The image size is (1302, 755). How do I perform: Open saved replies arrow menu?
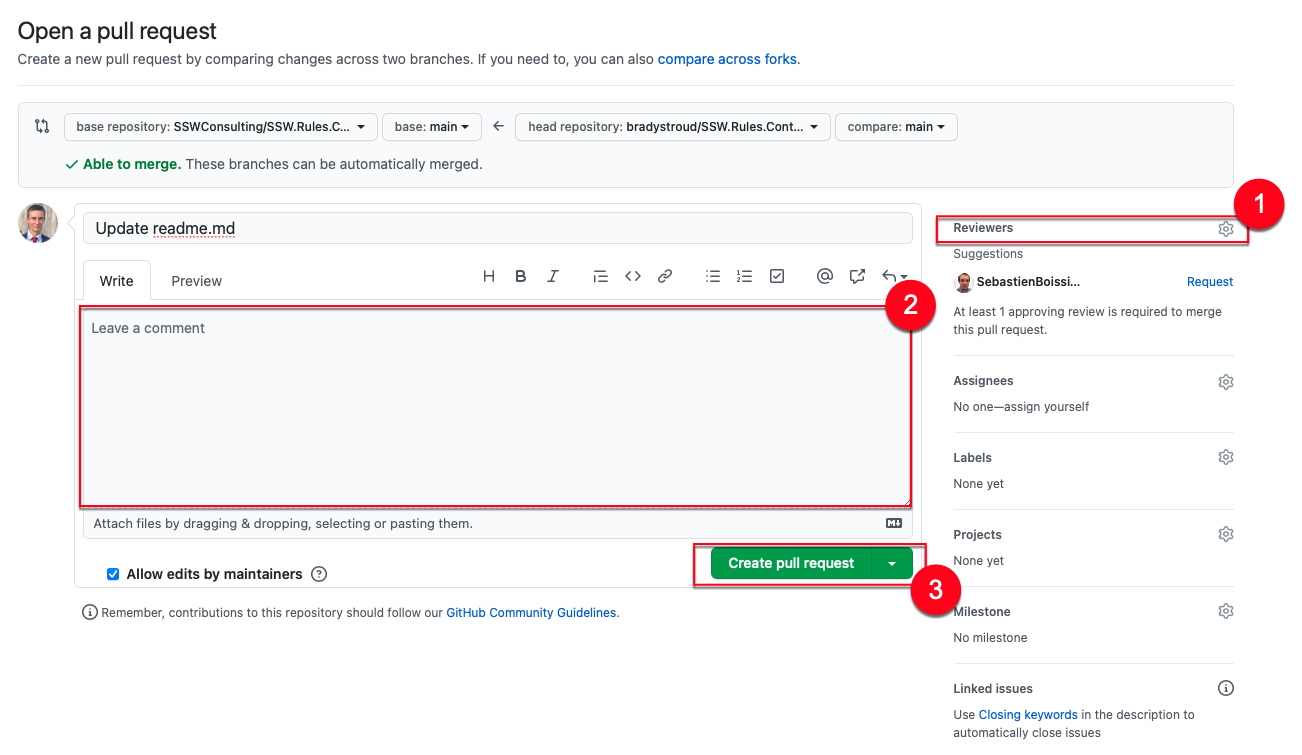(x=895, y=277)
